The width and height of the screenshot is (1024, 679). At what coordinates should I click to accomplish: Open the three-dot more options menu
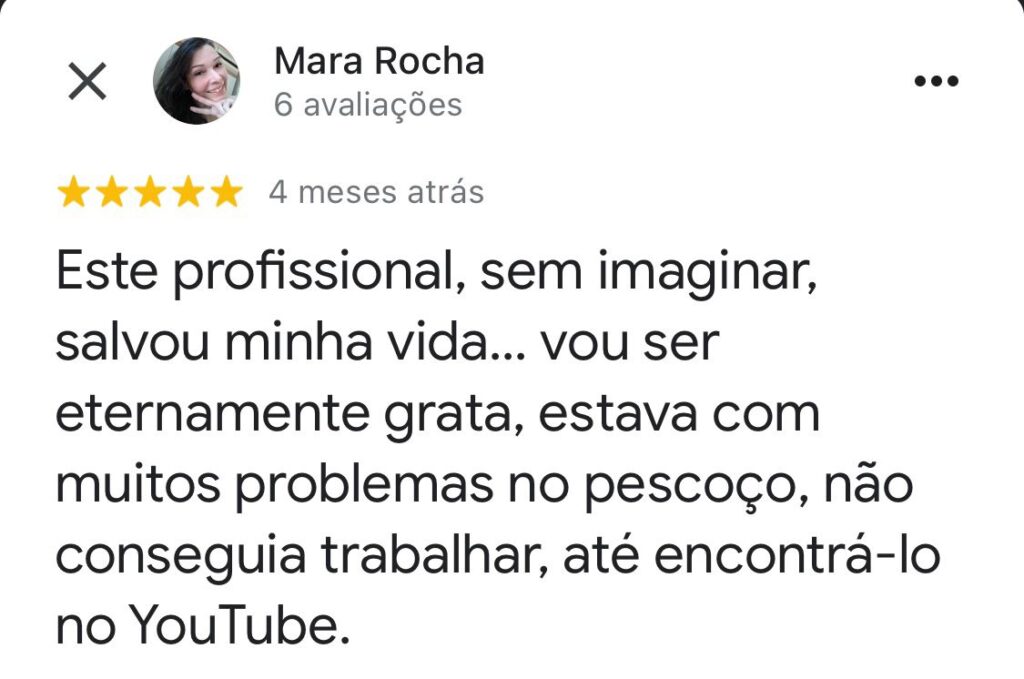coord(936,81)
